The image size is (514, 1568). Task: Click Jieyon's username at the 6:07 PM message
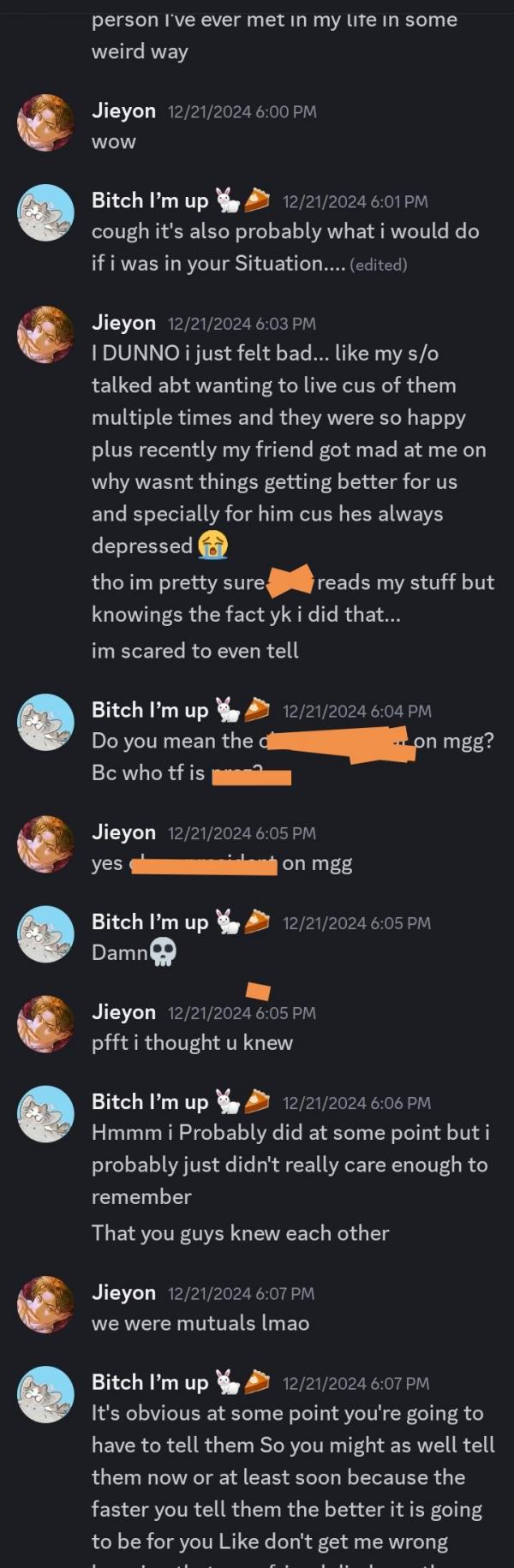point(123,1292)
